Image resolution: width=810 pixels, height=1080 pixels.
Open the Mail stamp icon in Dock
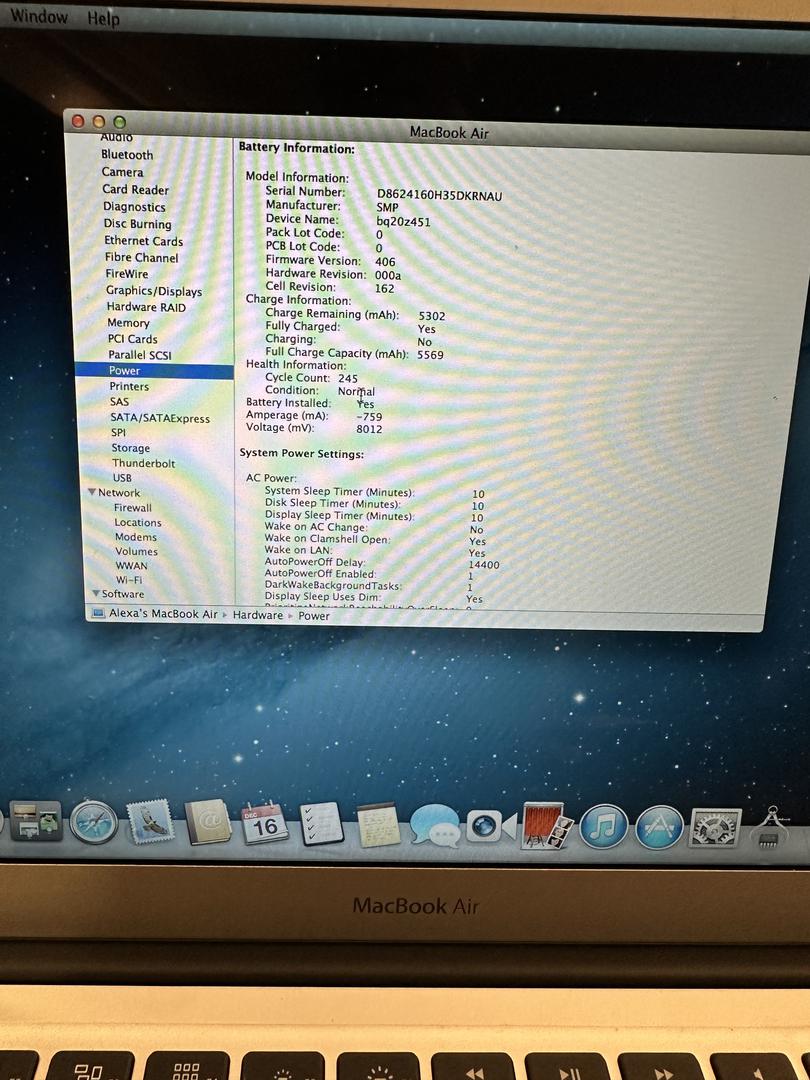tap(150, 822)
